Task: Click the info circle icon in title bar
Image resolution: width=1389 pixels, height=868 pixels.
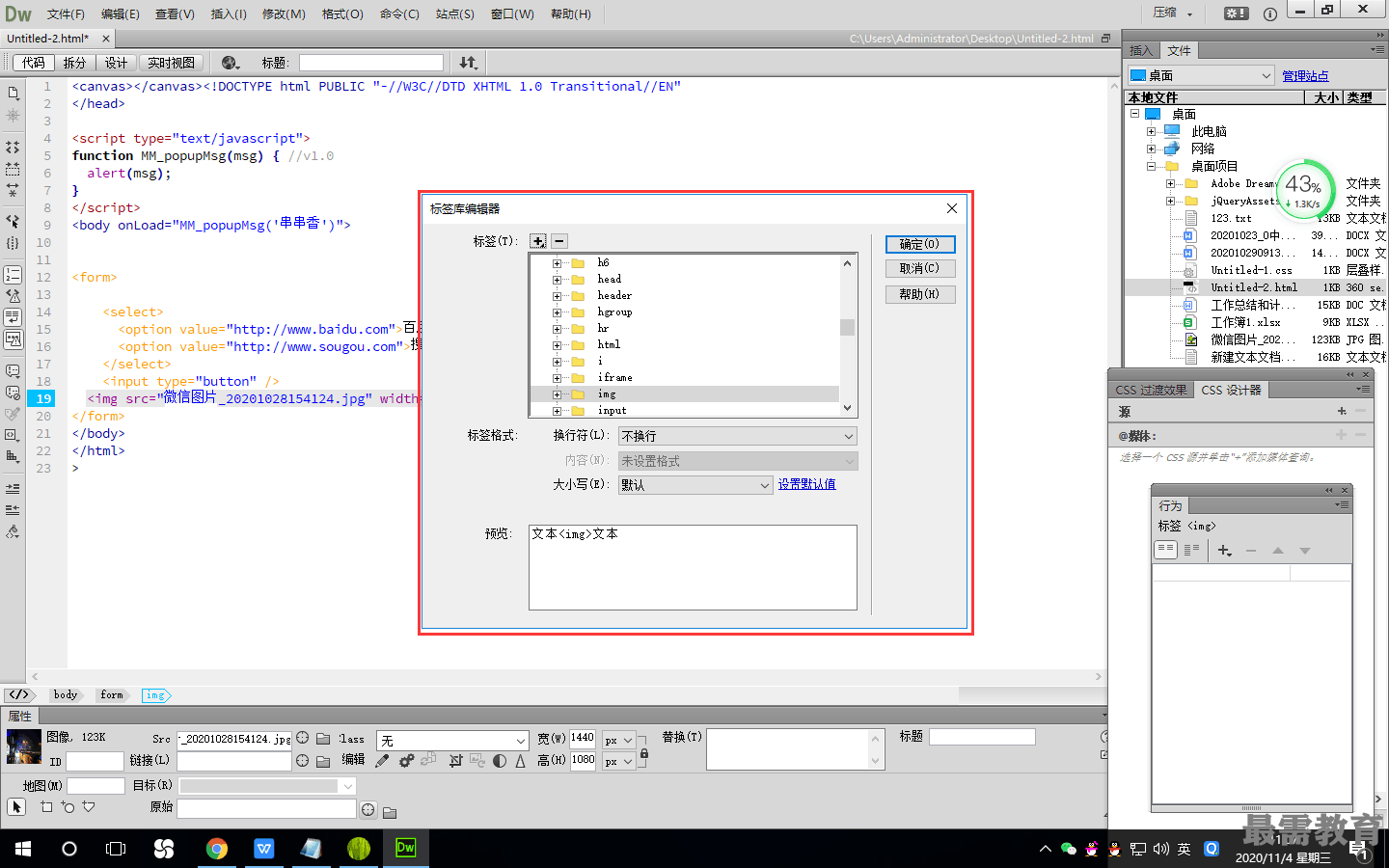Action: pos(1270,14)
